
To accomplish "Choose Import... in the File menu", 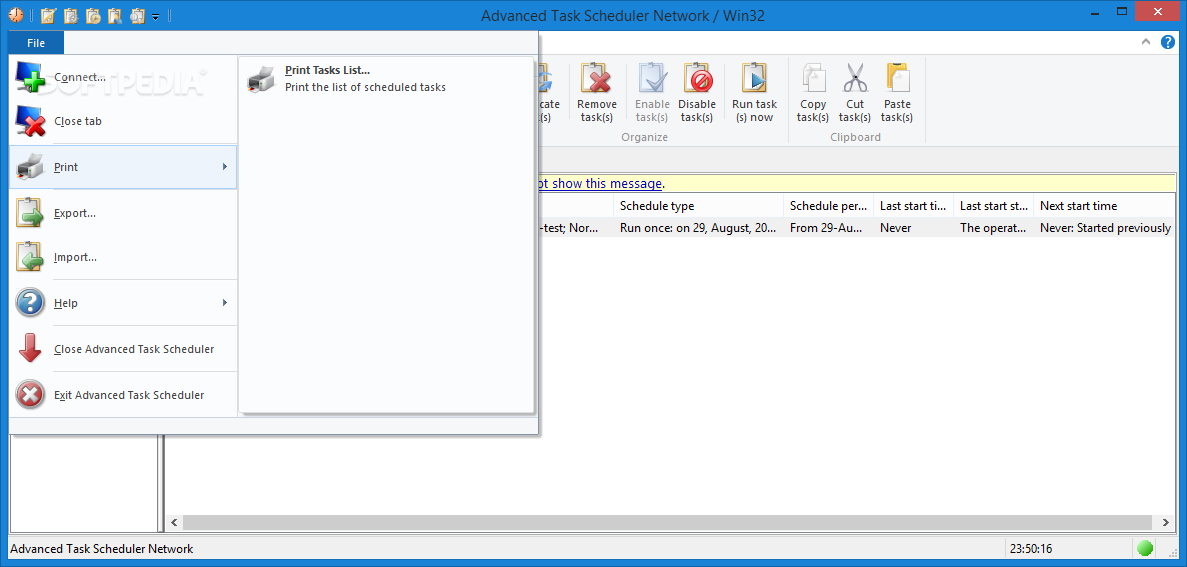I will (x=123, y=257).
